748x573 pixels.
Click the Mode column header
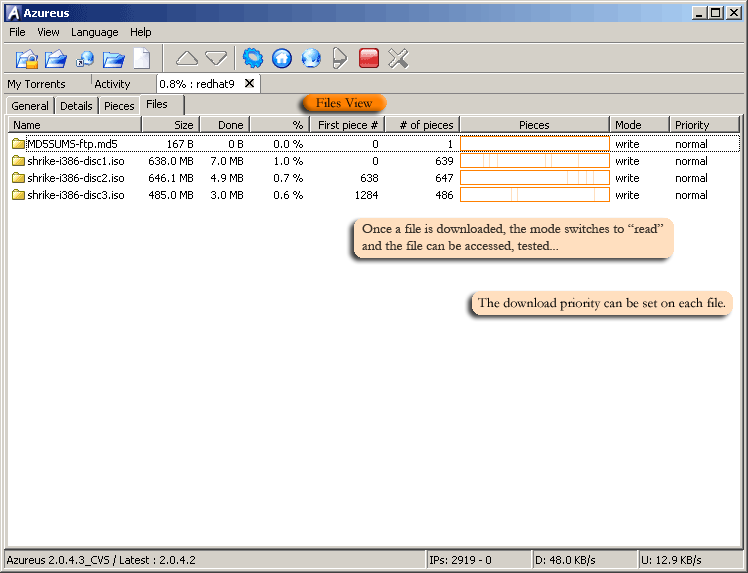pos(639,125)
